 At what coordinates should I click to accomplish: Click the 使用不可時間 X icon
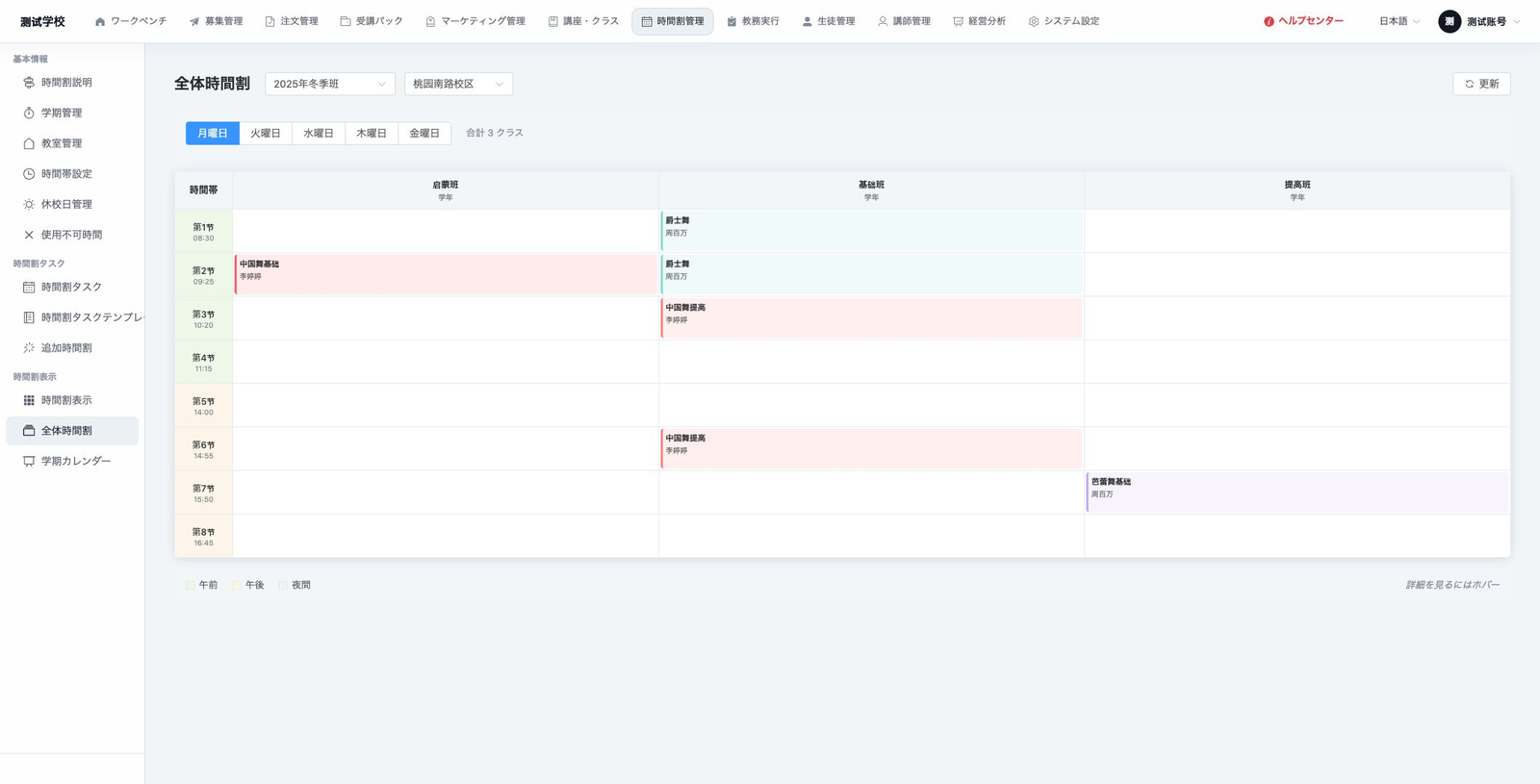pyautogui.click(x=29, y=235)
